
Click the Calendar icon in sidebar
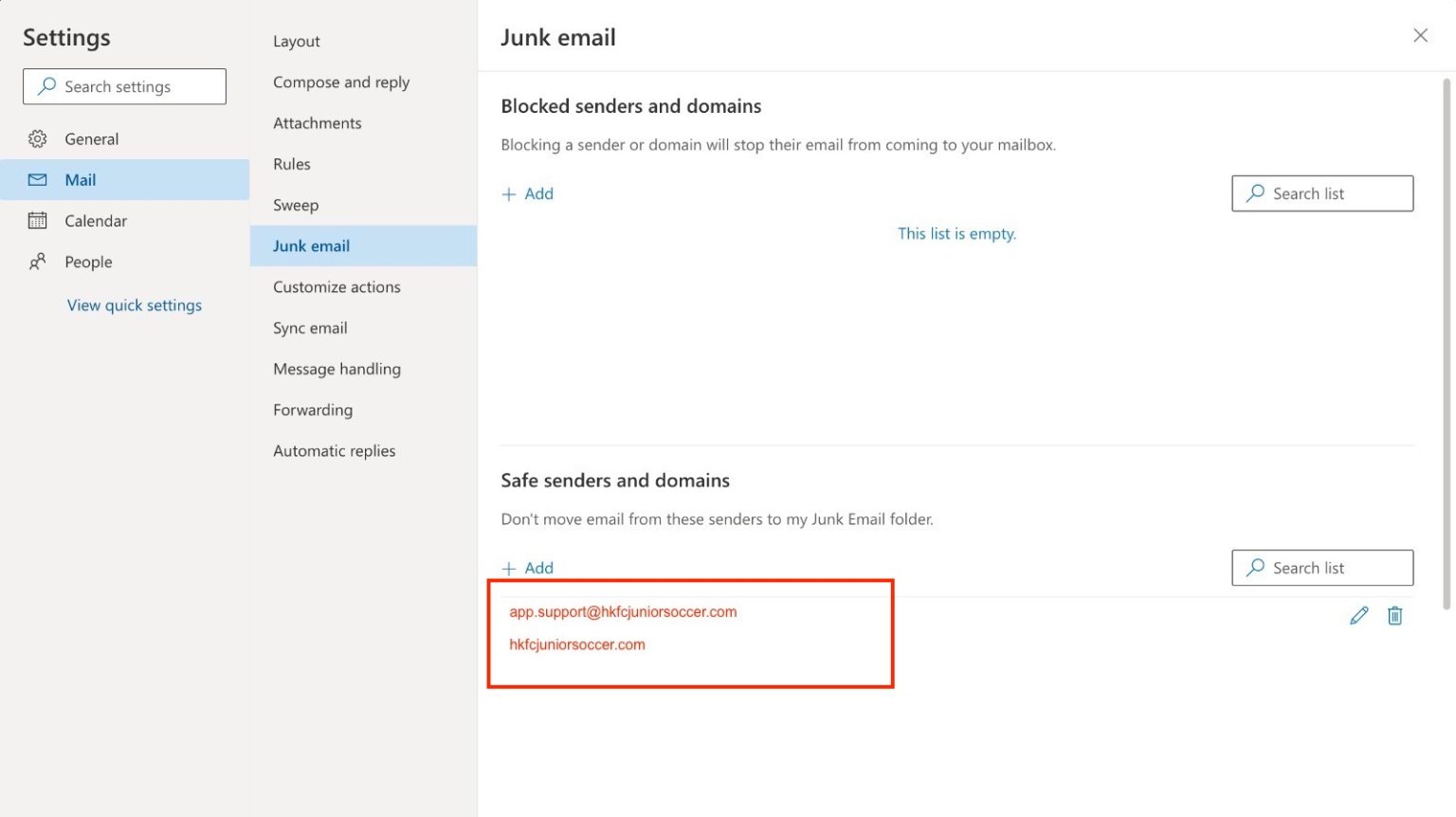(38, 221)
